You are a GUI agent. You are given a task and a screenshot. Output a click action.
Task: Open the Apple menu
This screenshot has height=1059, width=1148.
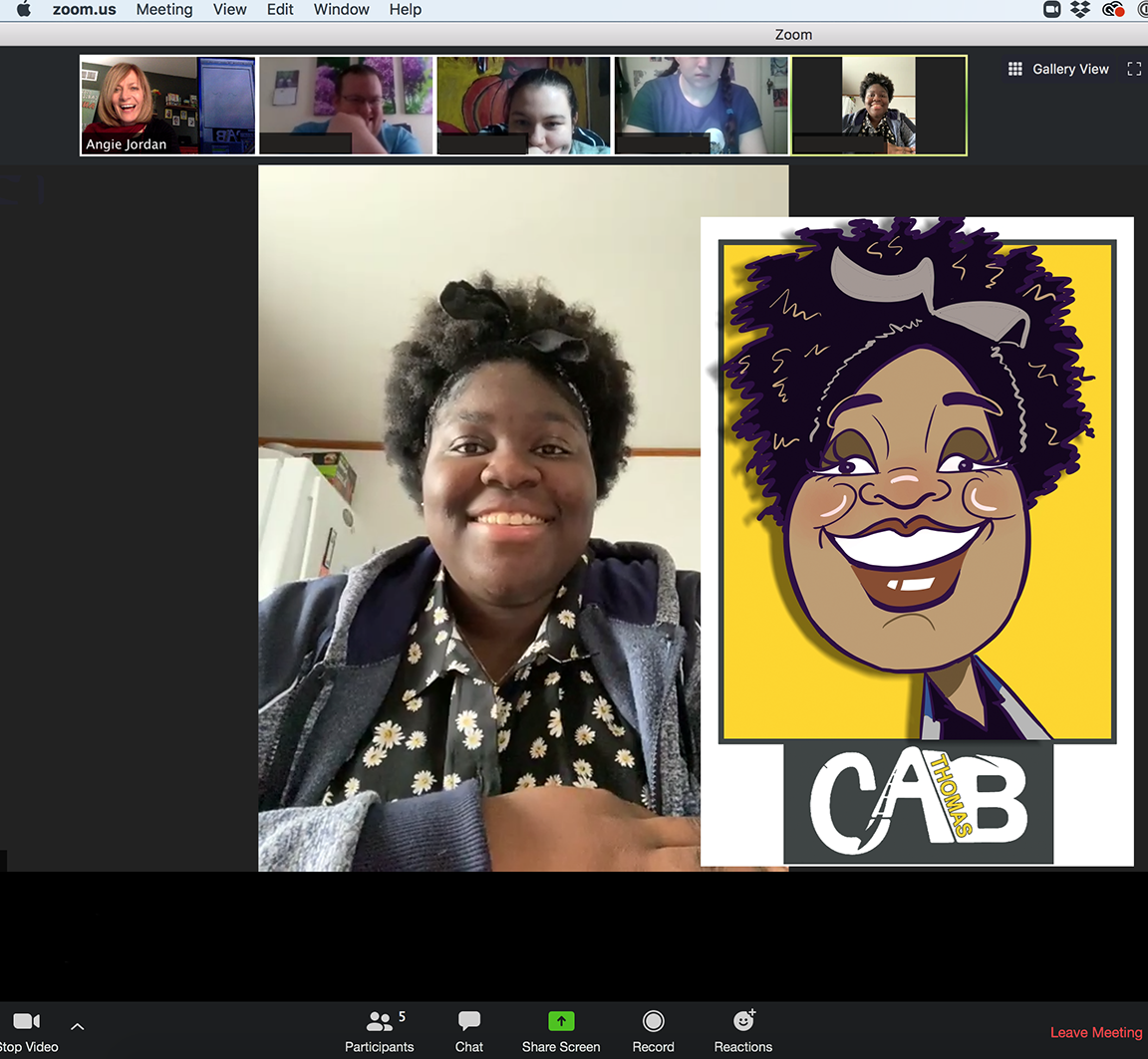(24, 10)
